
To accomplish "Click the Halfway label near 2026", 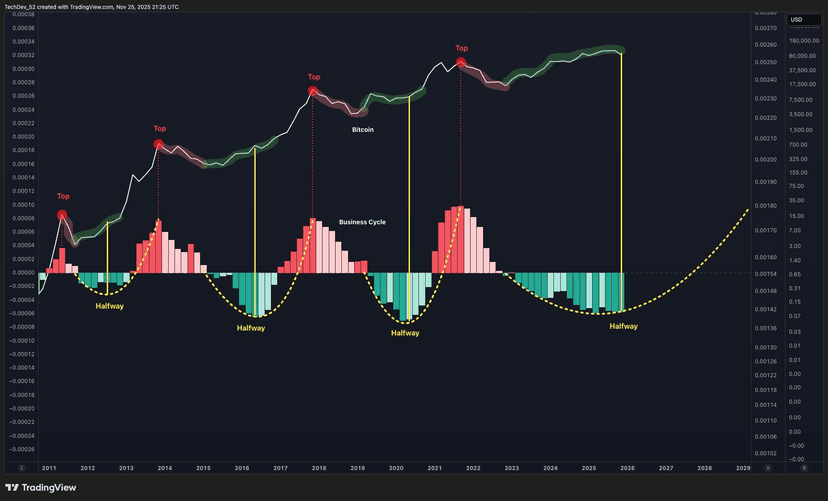I will (624, 326).
